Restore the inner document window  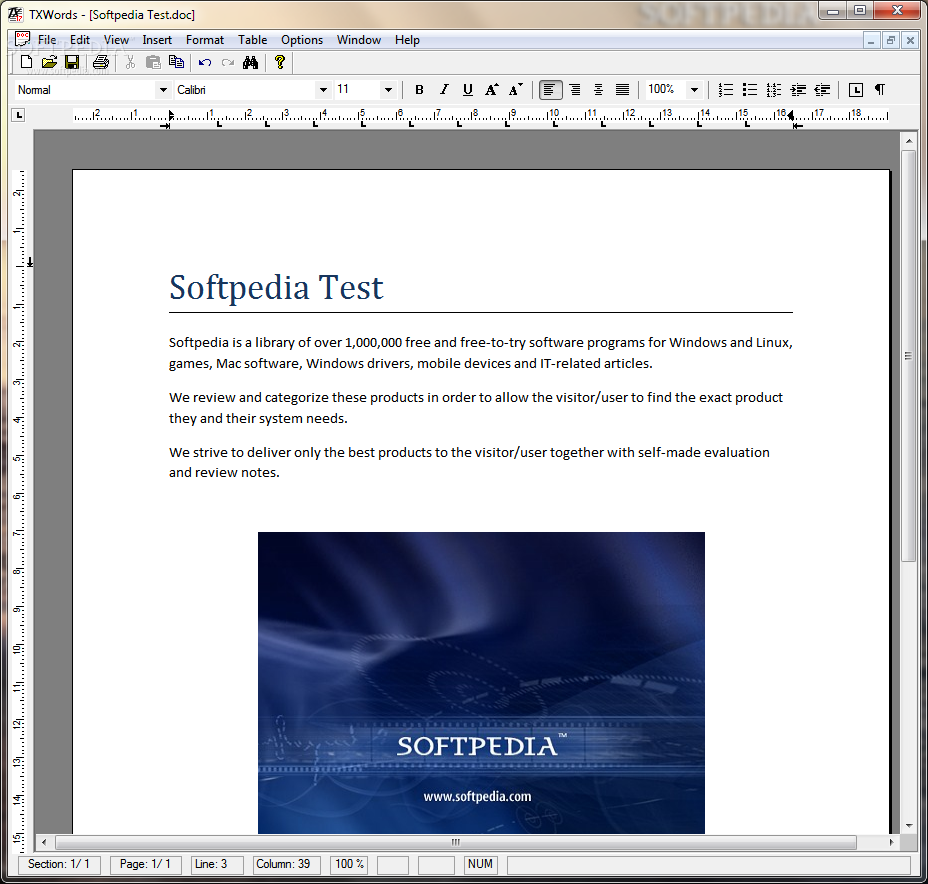890,40
